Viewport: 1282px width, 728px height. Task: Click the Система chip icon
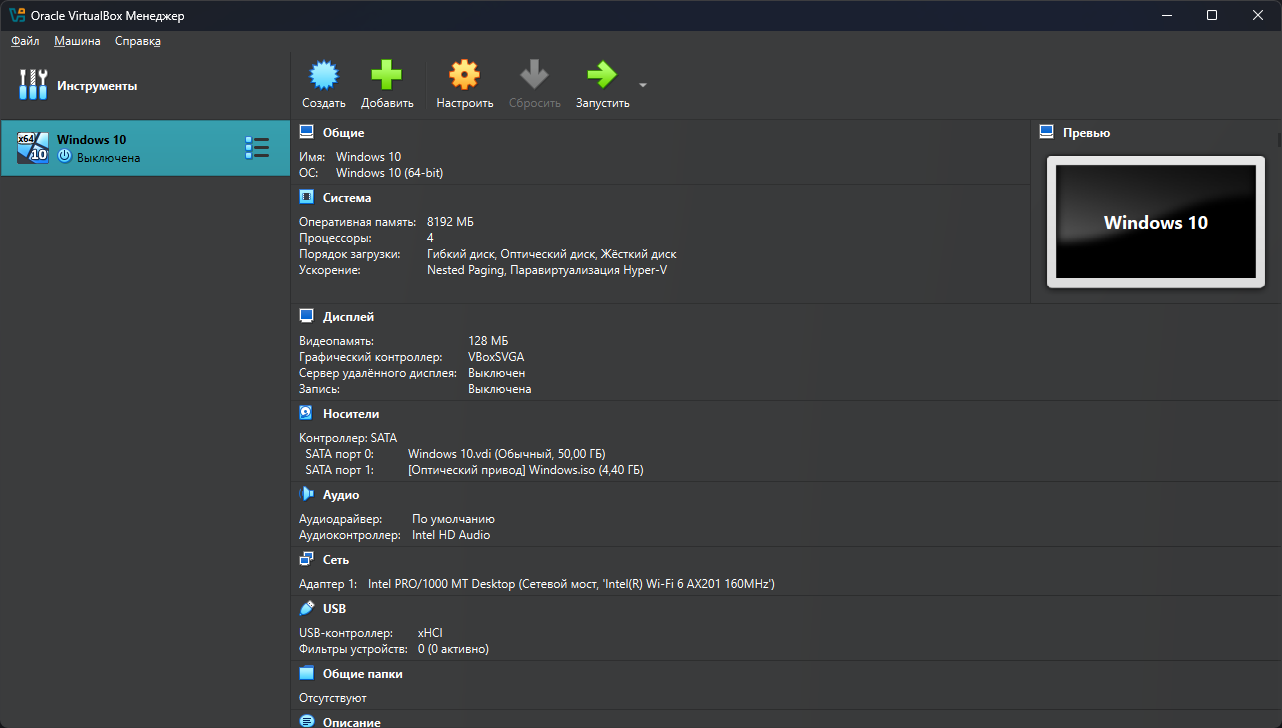point(307,197)
